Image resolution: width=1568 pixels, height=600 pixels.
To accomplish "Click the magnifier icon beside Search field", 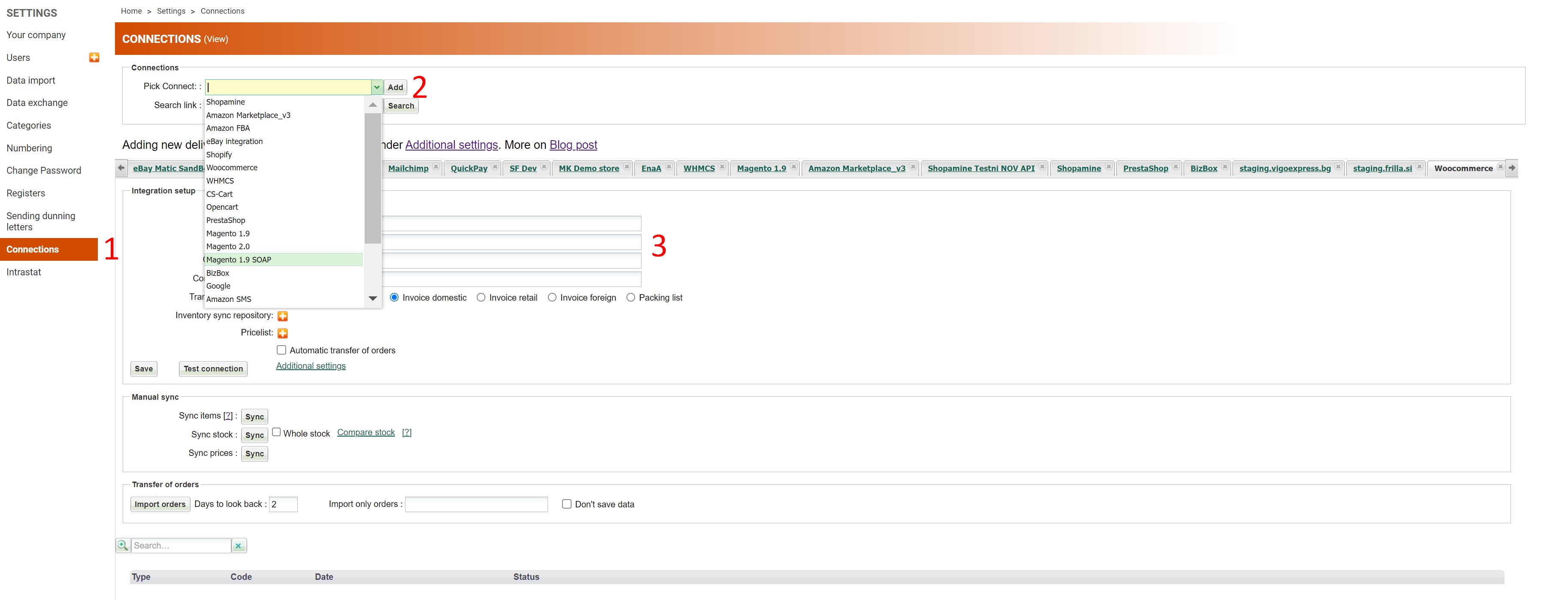I will click(123, 545).
